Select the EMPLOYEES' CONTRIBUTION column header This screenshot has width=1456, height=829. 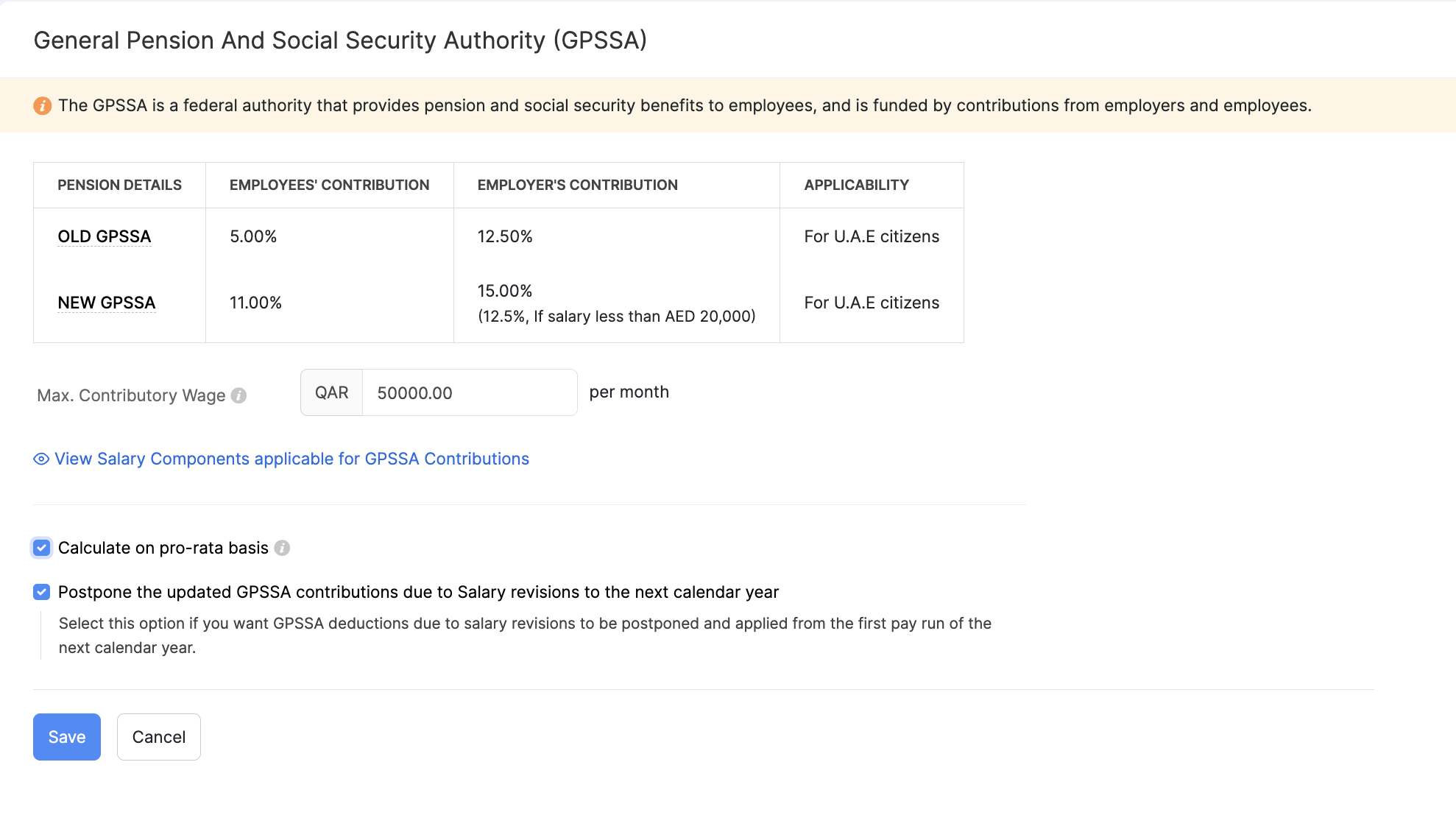329,185
